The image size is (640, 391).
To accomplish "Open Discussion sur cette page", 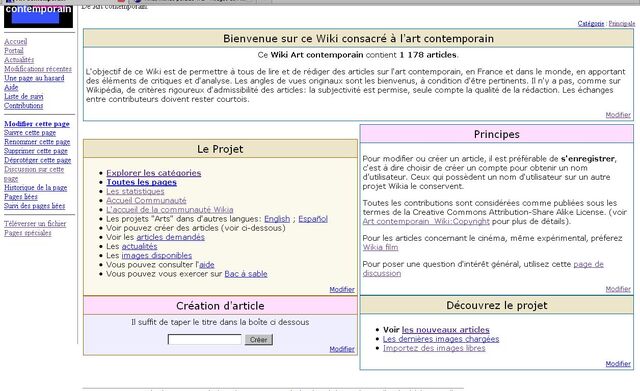I will pyautogui.click(x=34, y=174).
